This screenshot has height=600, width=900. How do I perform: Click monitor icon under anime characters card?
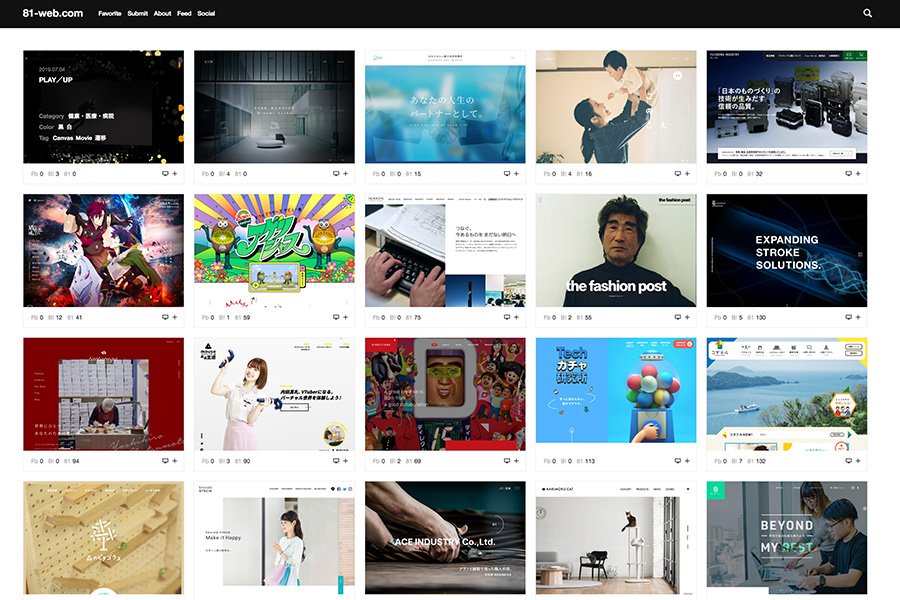tap(165, 317)
